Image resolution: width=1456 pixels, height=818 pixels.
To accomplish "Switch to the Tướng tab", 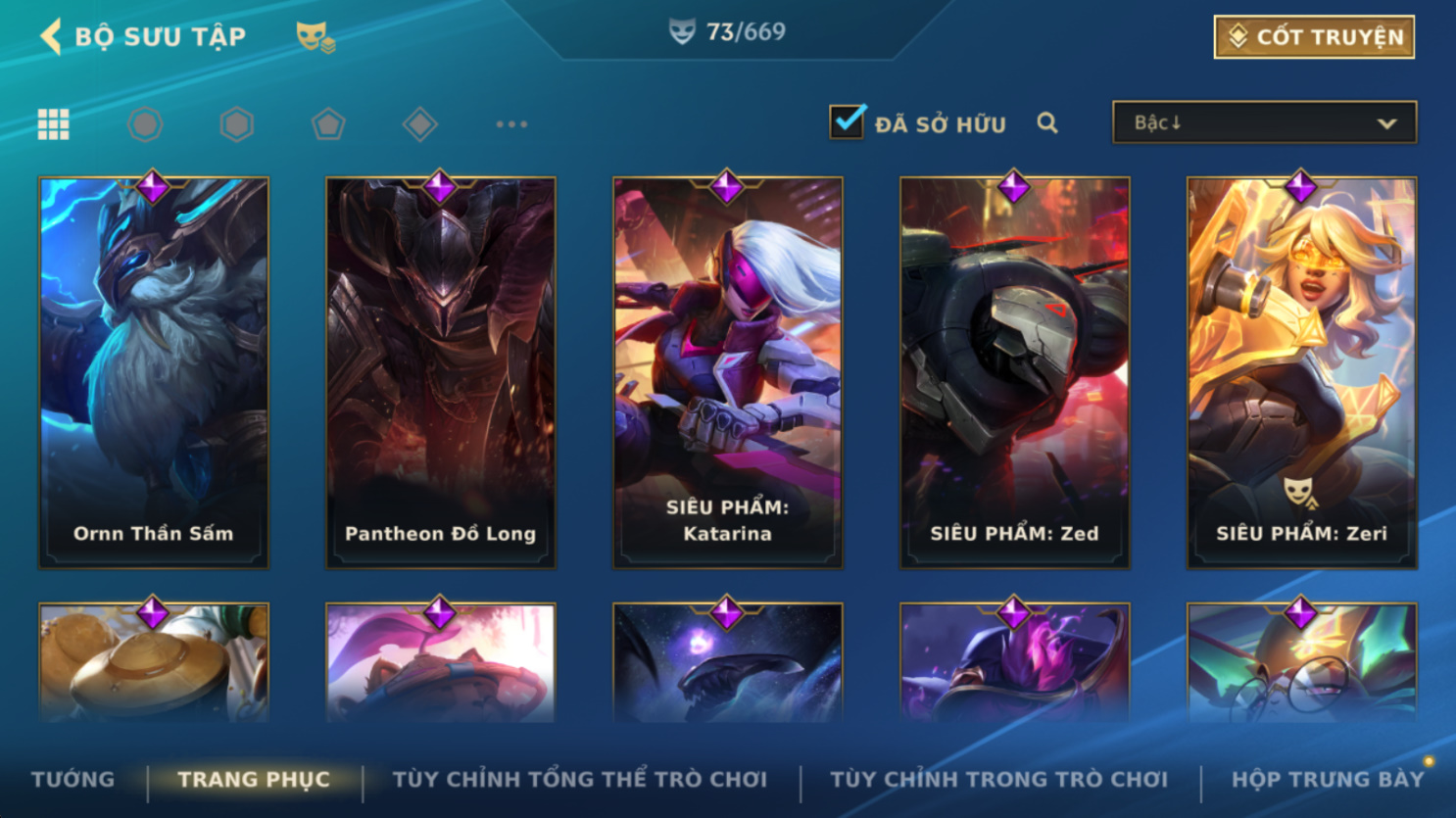I will coord(73,779).
